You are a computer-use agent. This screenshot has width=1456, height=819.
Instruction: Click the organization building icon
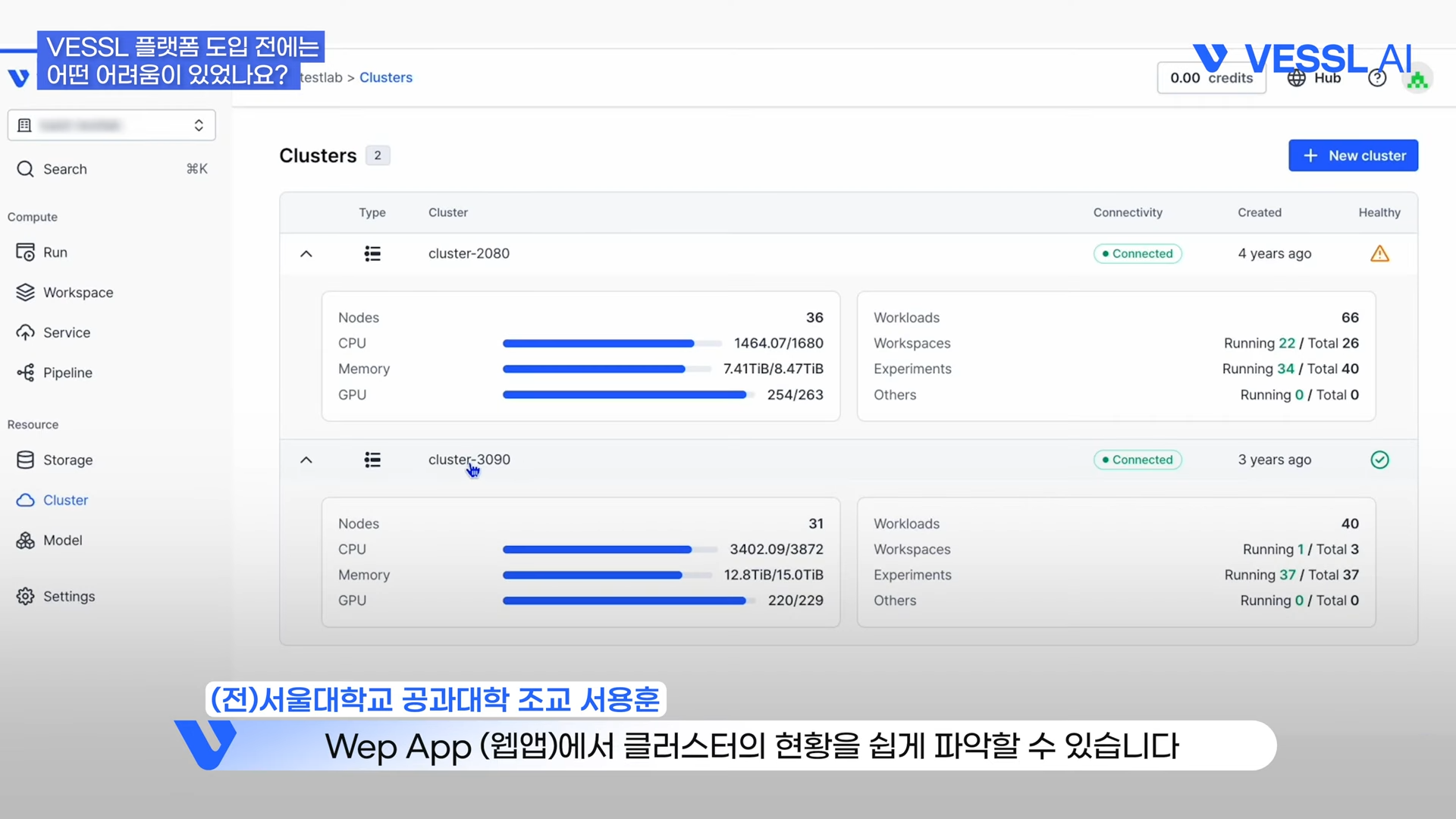point(24,125)
